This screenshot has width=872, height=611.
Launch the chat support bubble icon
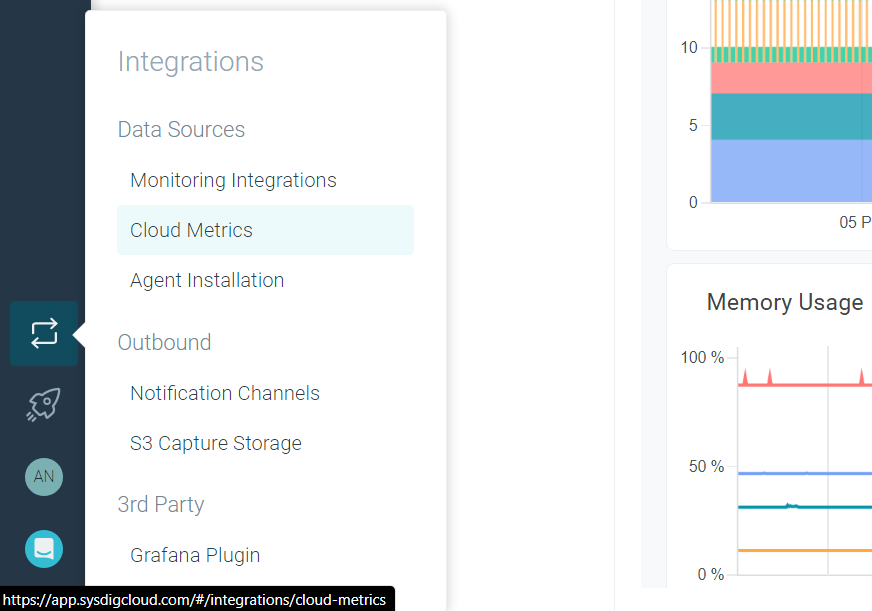coord(43,548)
